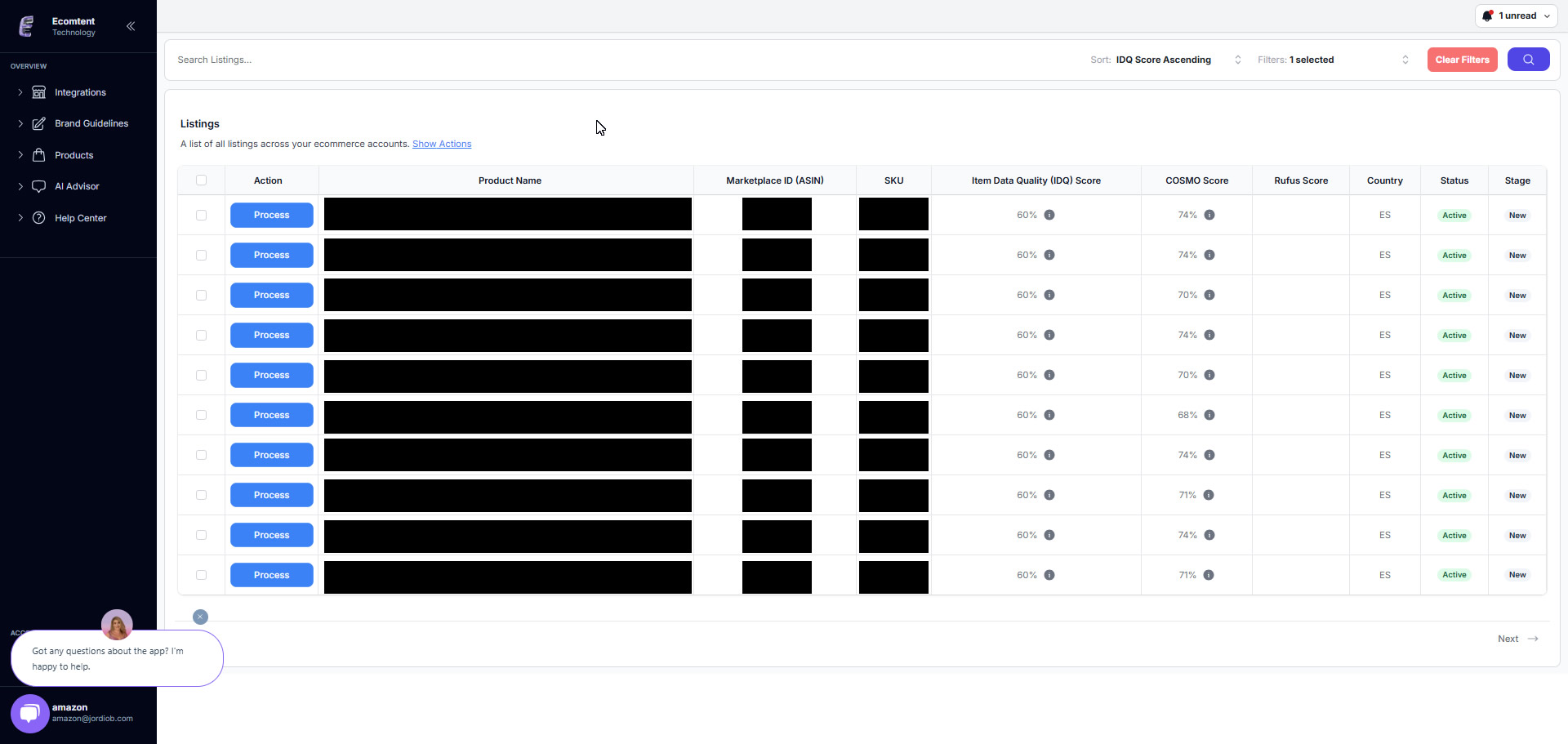Check the second listing row checkbox
This screenshot has width=1568, height=744.
click(x=201, y=255)
